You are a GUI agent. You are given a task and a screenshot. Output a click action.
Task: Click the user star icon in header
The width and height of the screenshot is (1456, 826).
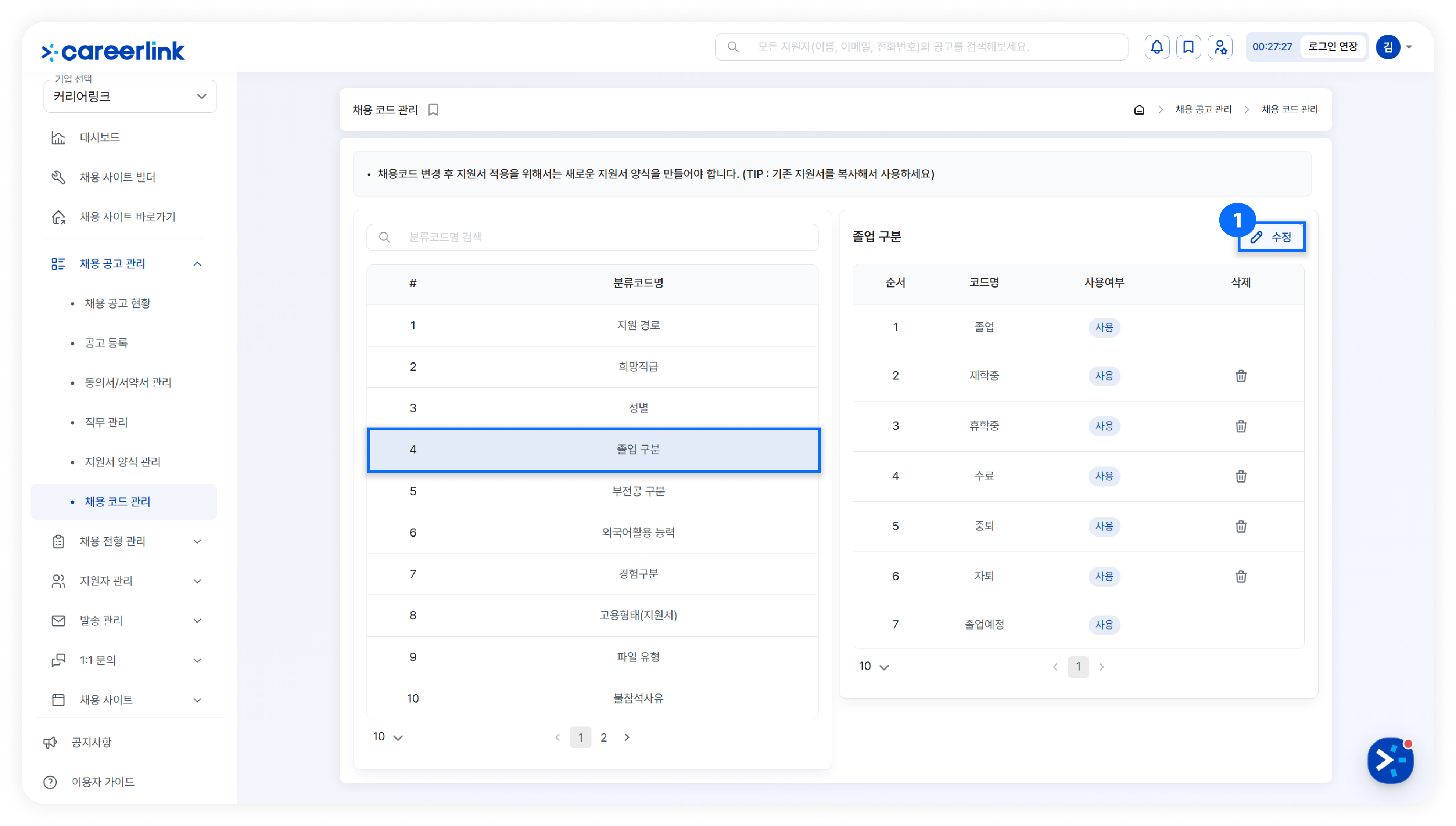pos(1220,47)
